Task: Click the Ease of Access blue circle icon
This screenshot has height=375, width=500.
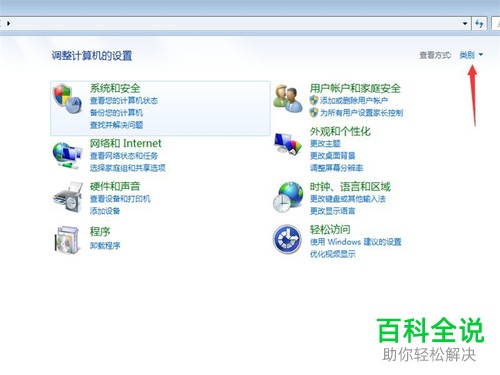Action: click(287, 239)
